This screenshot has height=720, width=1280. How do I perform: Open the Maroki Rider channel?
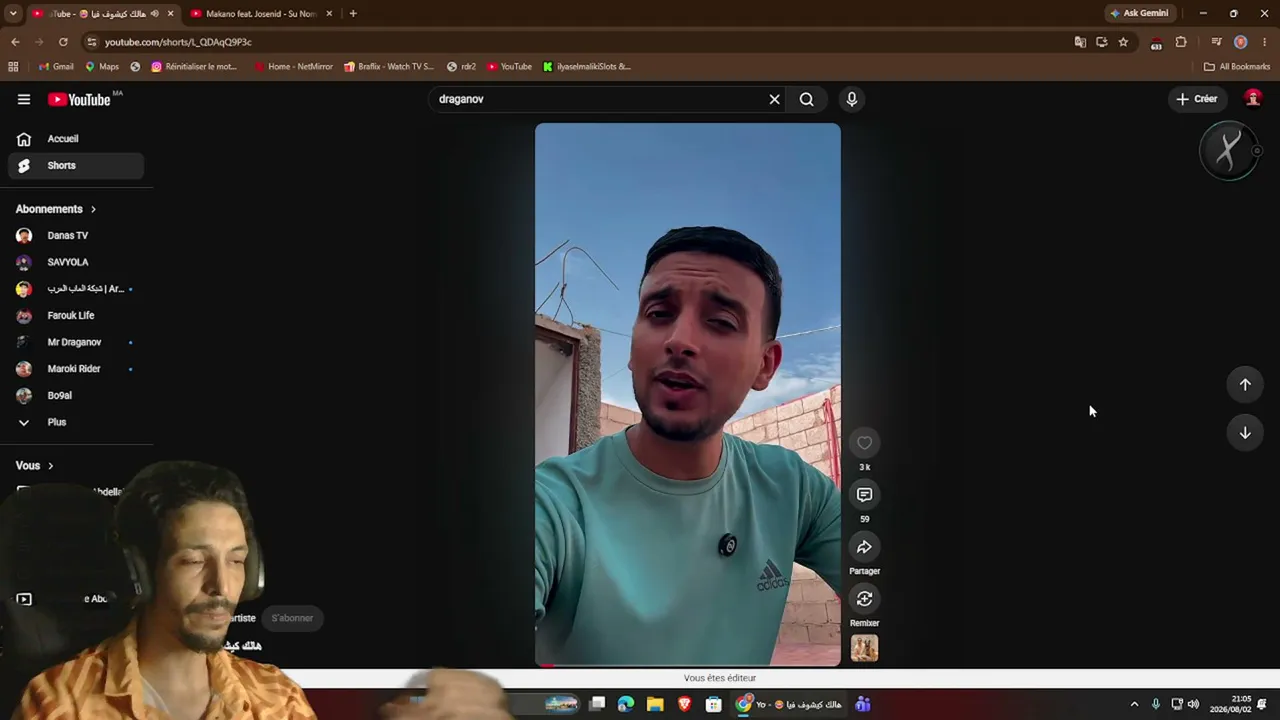point(76,369)
